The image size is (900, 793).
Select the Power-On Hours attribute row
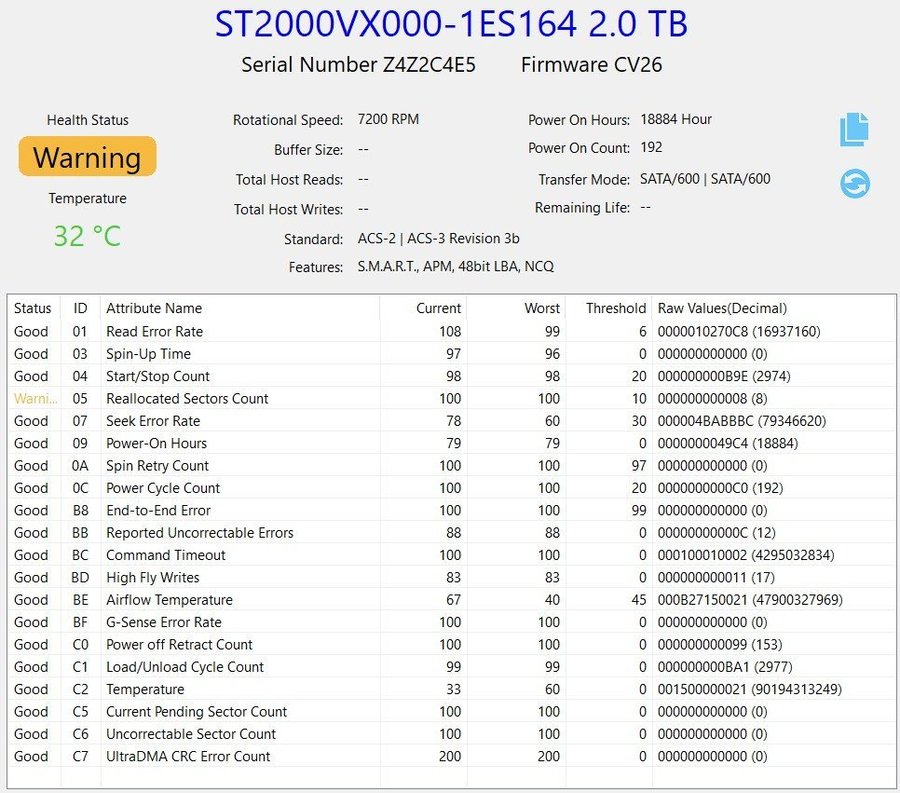click(x=451, y=443)
